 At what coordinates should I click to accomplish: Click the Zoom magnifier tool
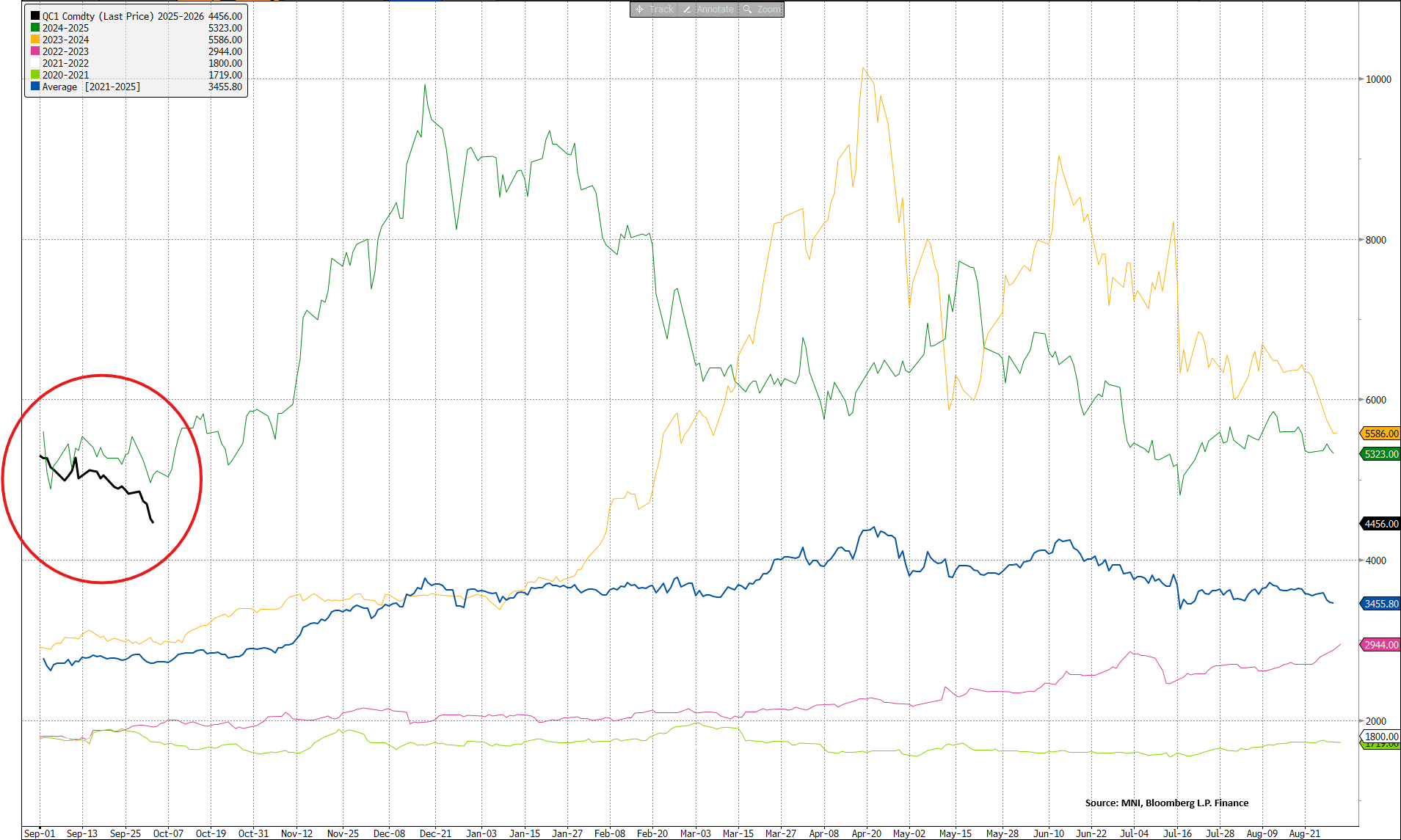[x=762, y=10]
